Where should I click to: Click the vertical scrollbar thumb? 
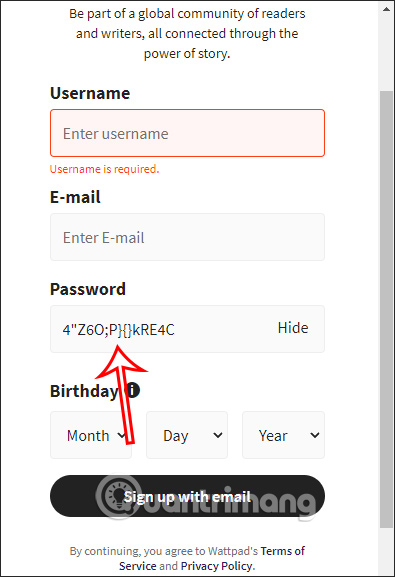point(386,309)
